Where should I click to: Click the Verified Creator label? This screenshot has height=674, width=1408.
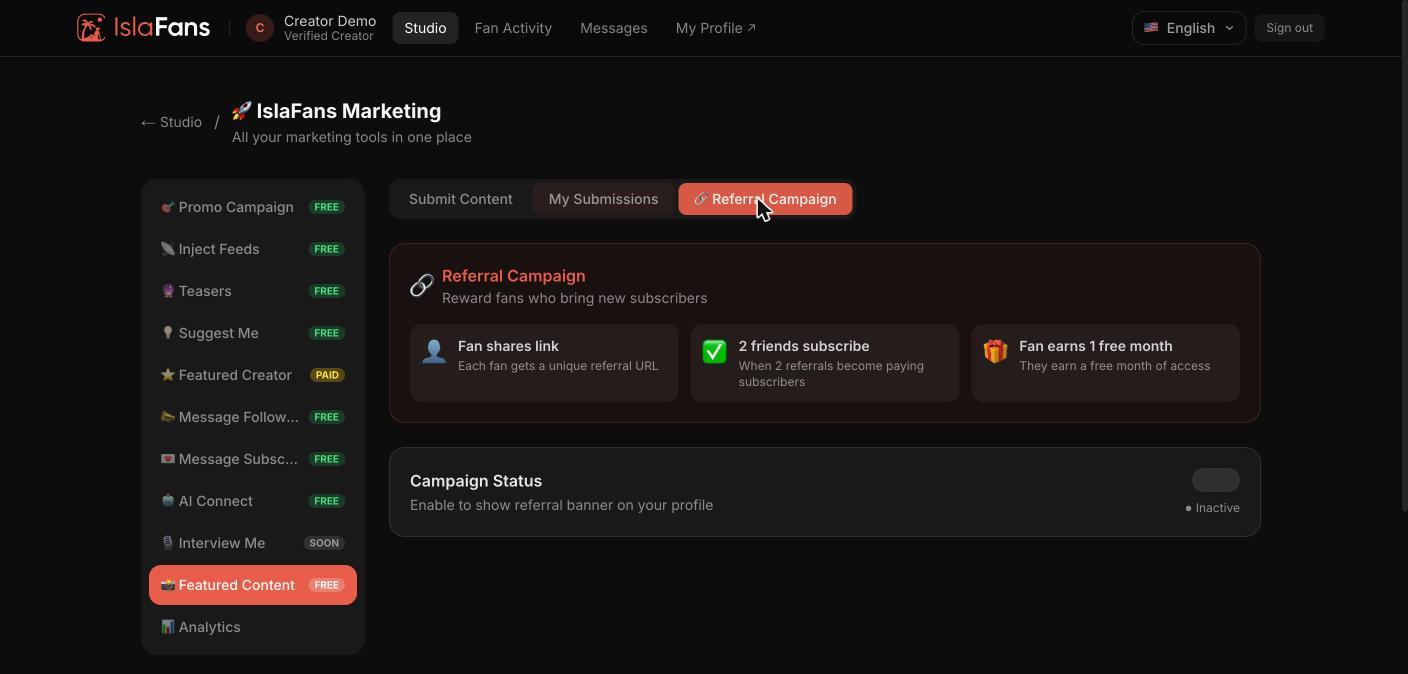(x=329, y=36)
